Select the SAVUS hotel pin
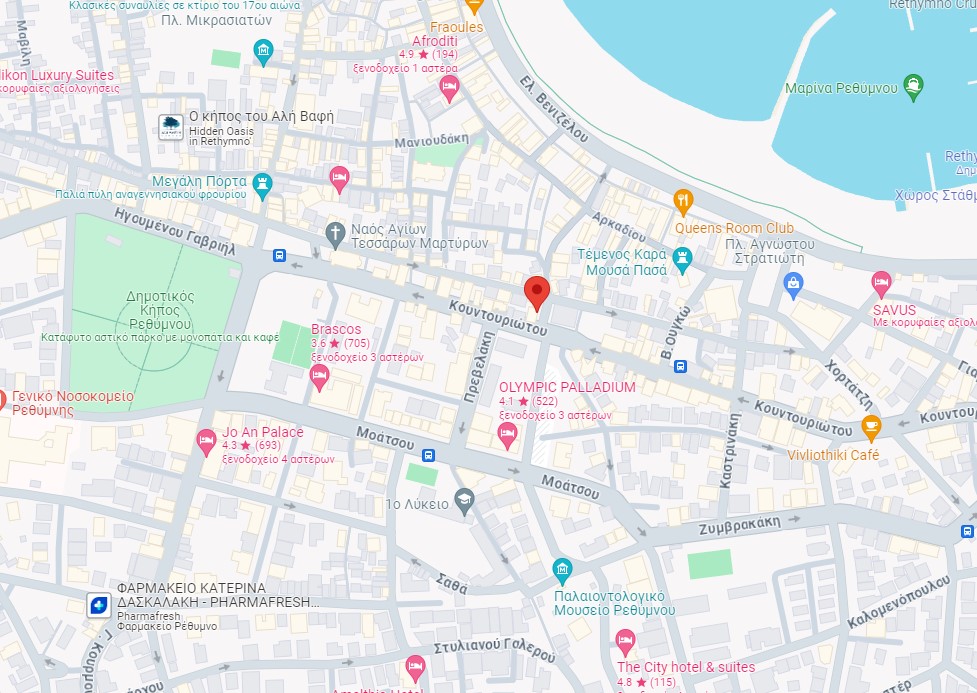 click(880, 284)
